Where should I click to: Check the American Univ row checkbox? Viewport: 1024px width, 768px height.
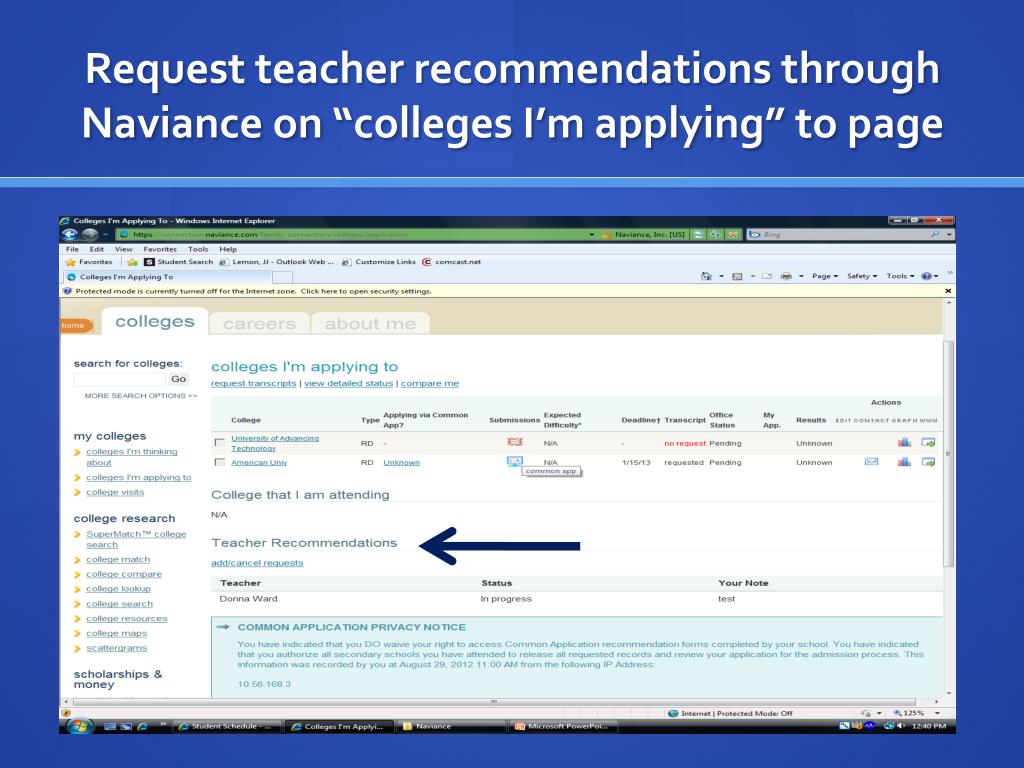point(219,462)
